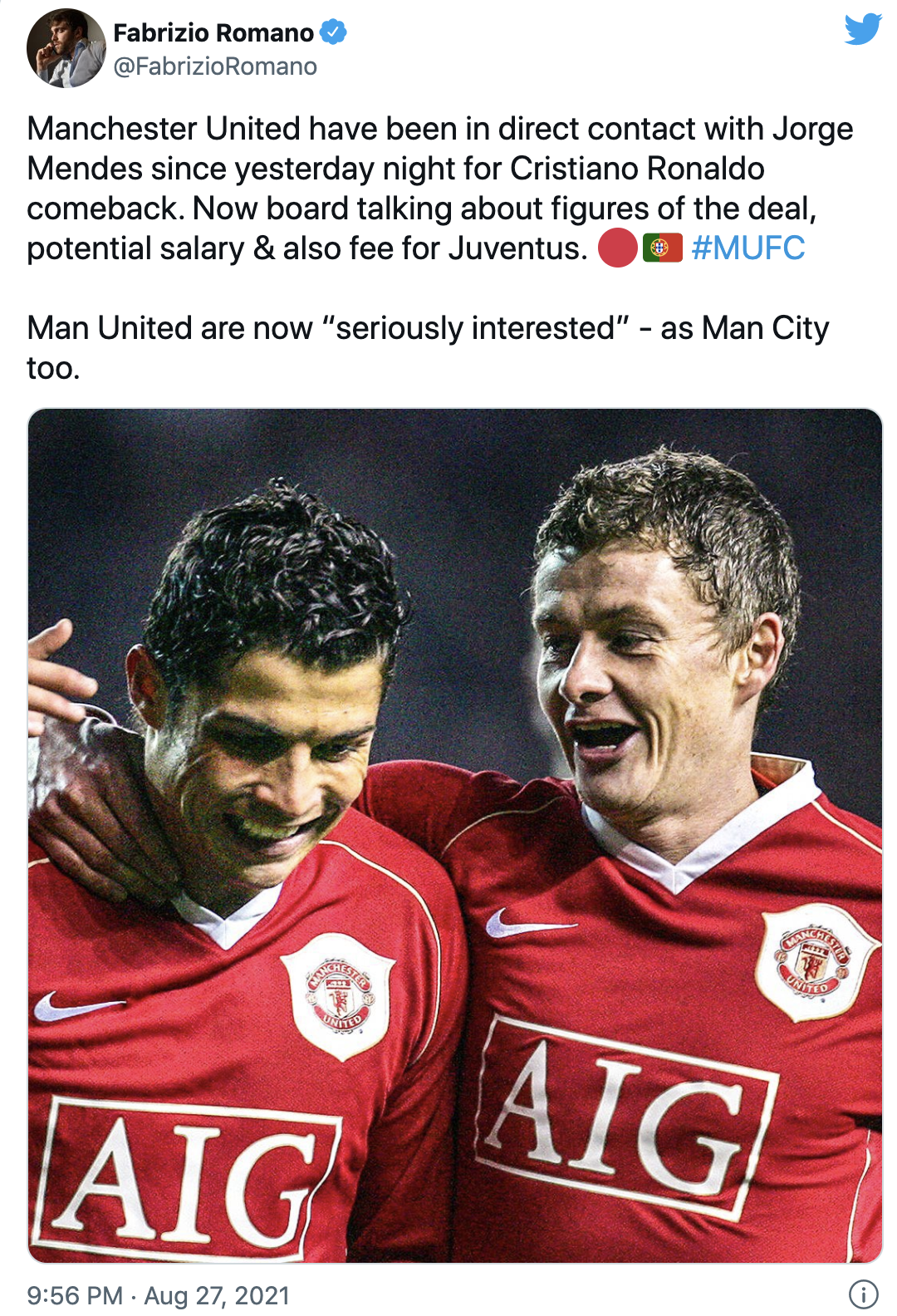Screen dimensions: 897x1316
Task: Click the "seriously interested" sentence
Action: pos(428,348)
